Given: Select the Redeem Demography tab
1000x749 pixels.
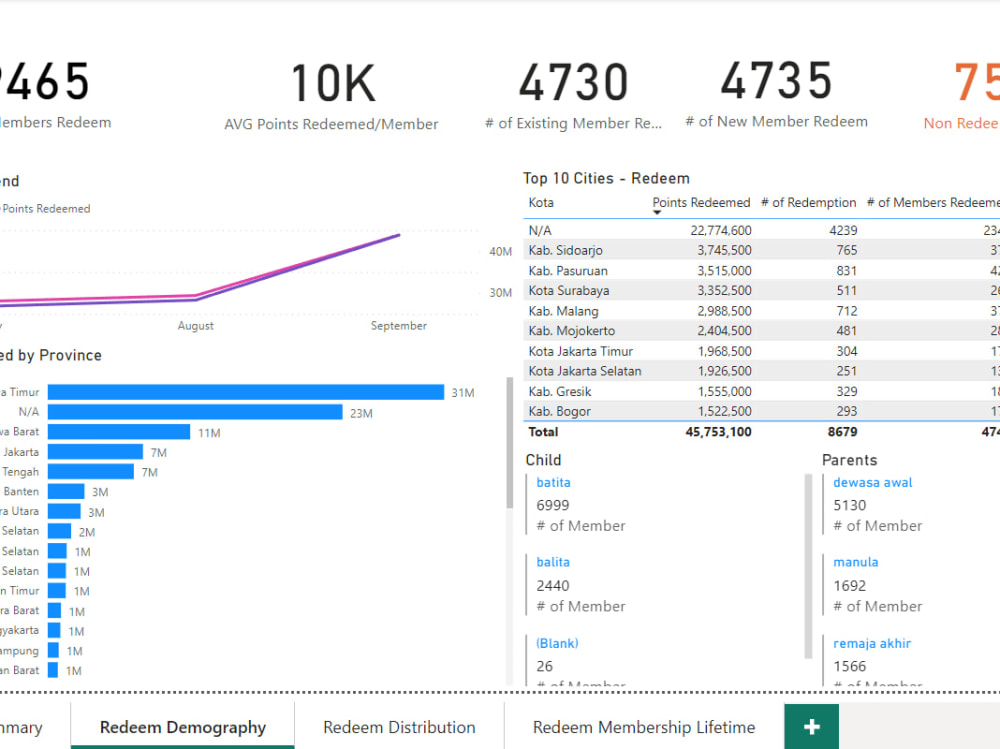Looking at the screenshot, I should pos(182,727).
